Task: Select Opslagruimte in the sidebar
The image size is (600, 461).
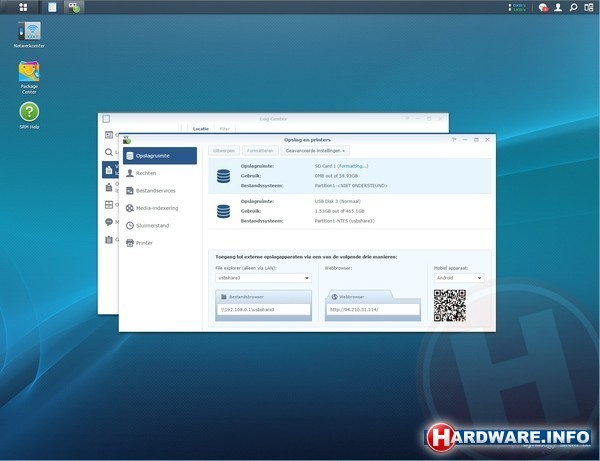Action: [160, 156]
